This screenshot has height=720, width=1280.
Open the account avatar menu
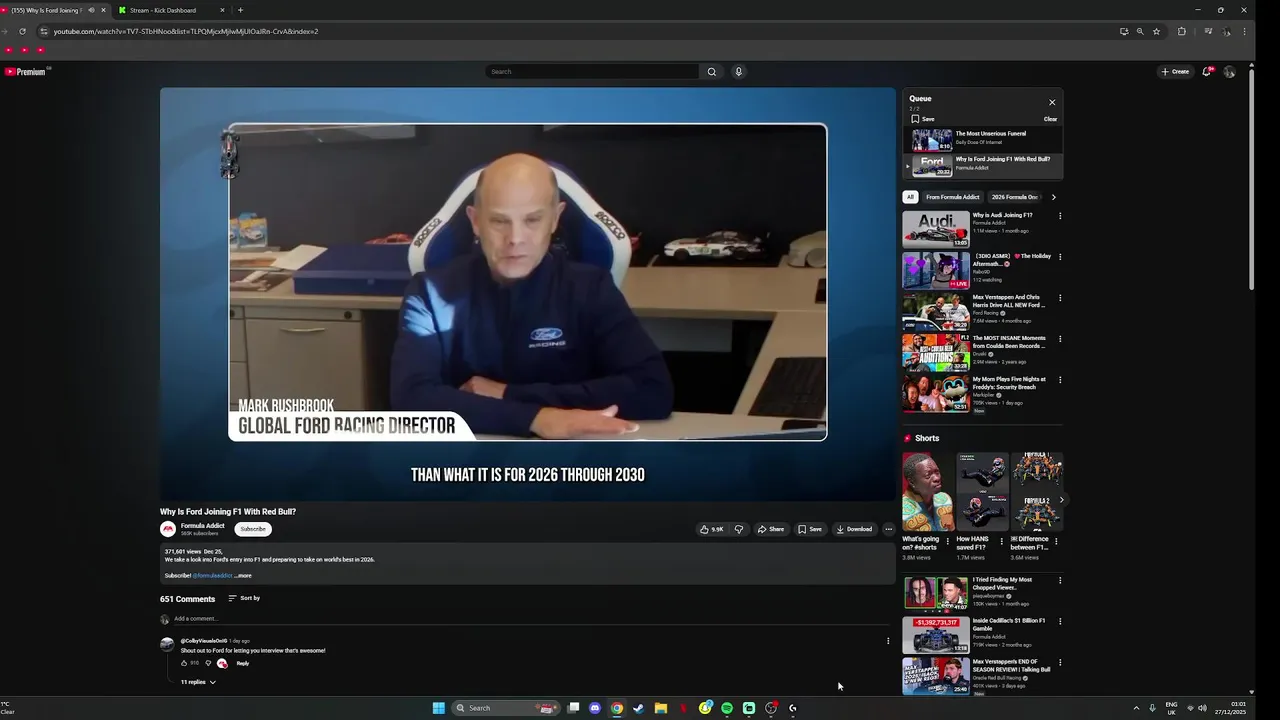pyautogui.click(x=1230, y=72)
